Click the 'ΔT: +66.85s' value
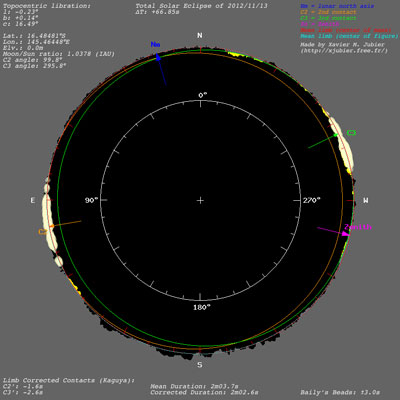The image size is (400, 400). pos(158,12)
